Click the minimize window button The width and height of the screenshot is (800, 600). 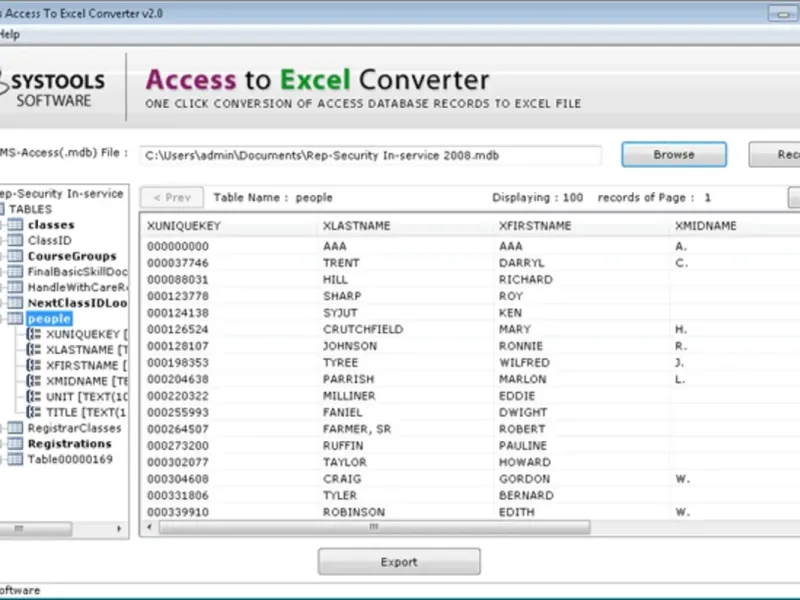(783, 14)
